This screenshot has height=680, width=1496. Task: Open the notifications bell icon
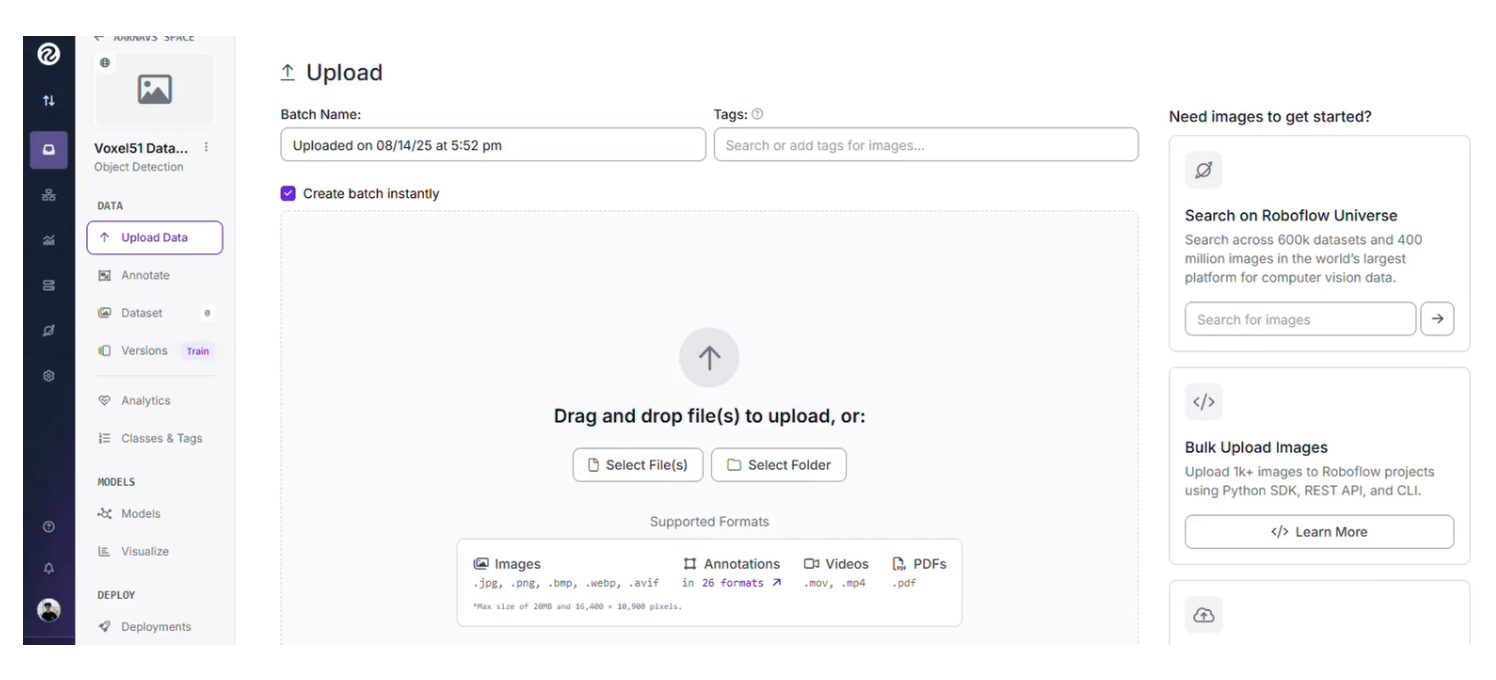click(x=48, y=568)
